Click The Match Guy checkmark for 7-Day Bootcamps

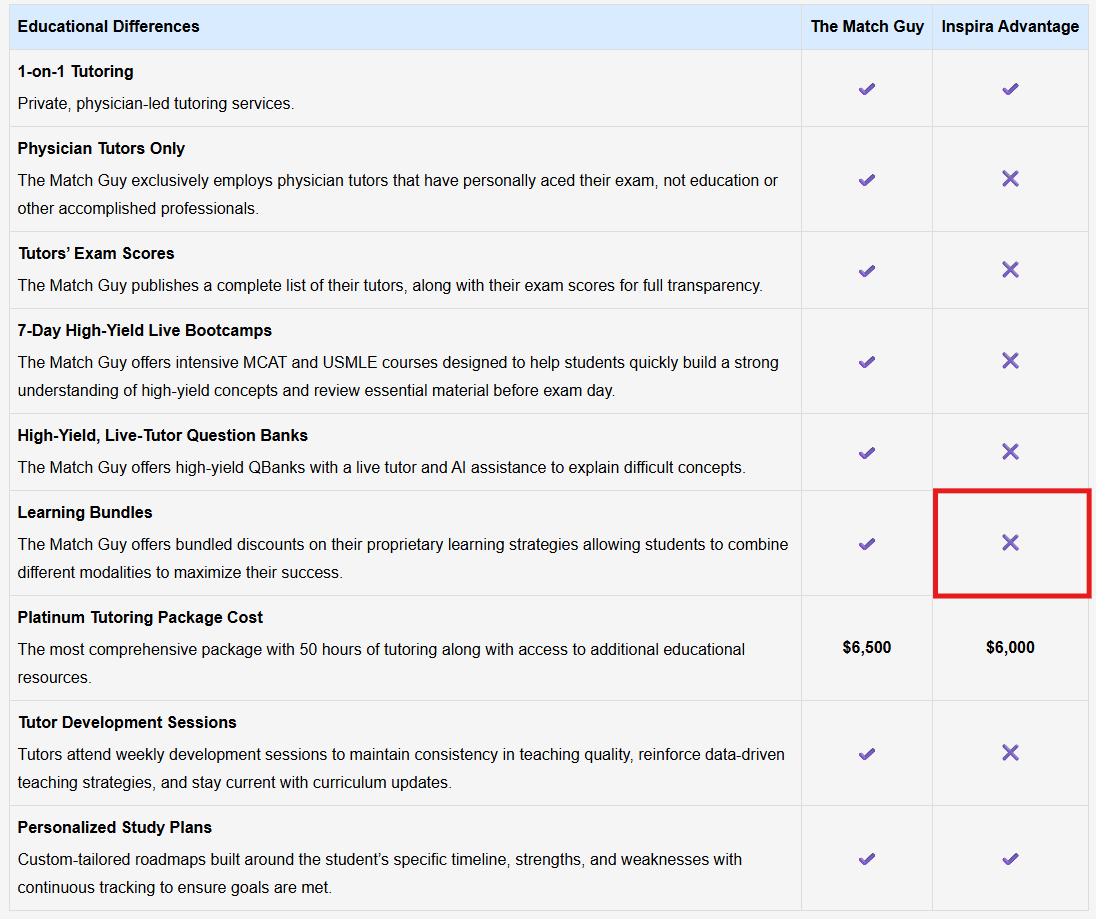point(867,361)
